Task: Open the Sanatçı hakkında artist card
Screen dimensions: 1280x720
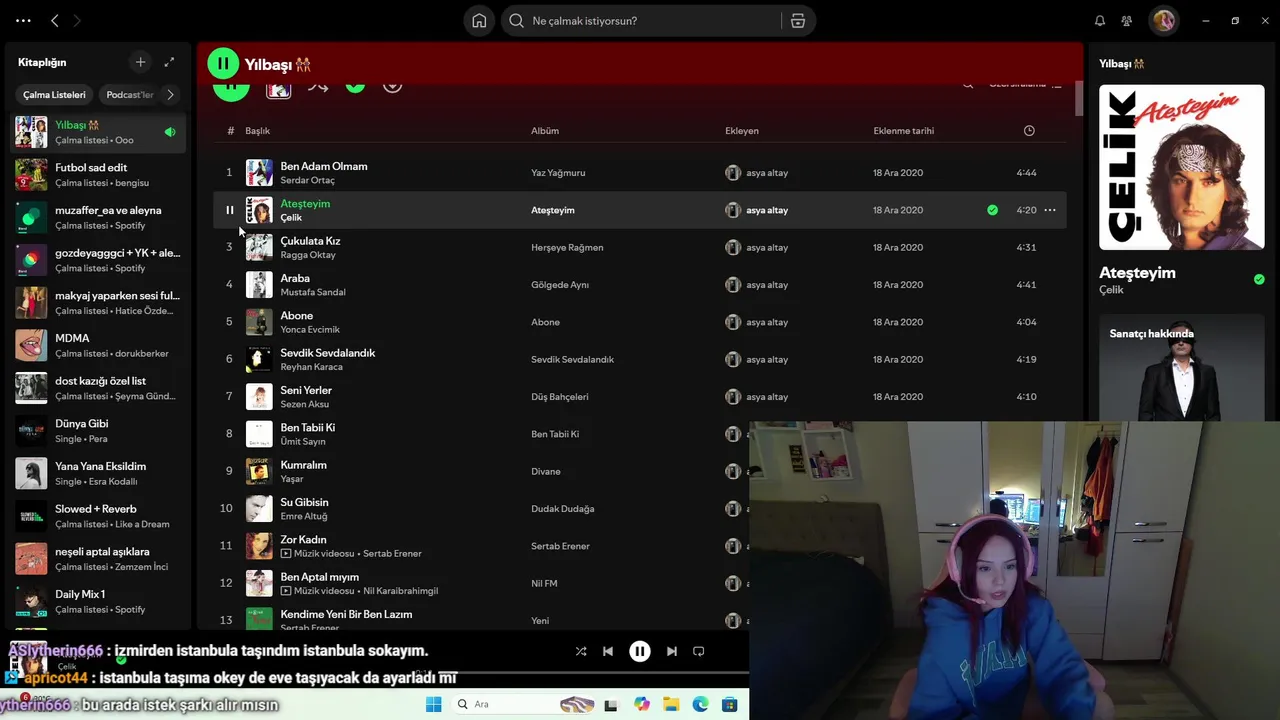Action: point(1181,368)
